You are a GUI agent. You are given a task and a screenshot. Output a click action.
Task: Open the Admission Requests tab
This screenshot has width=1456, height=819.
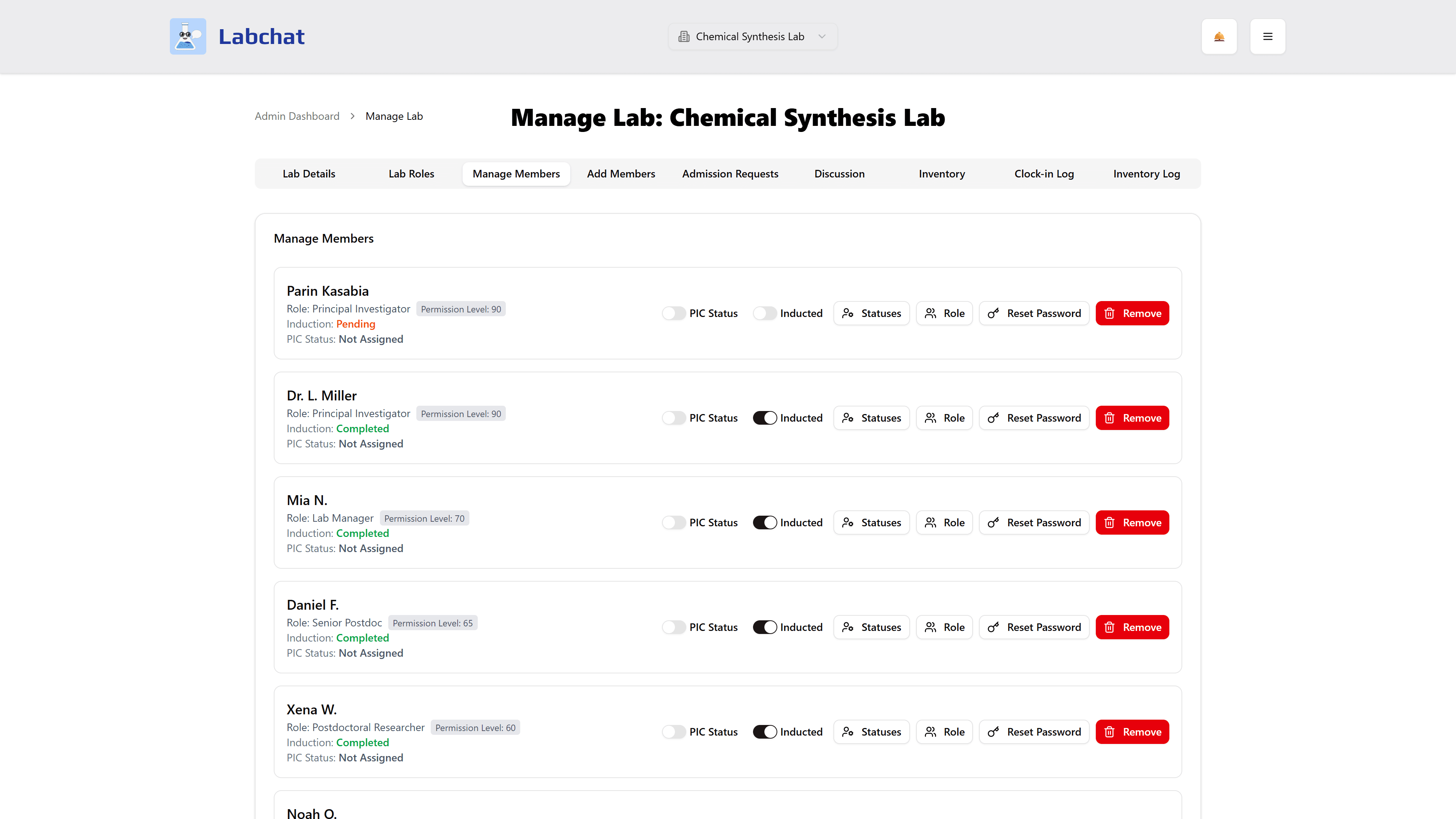coord(730,174)
